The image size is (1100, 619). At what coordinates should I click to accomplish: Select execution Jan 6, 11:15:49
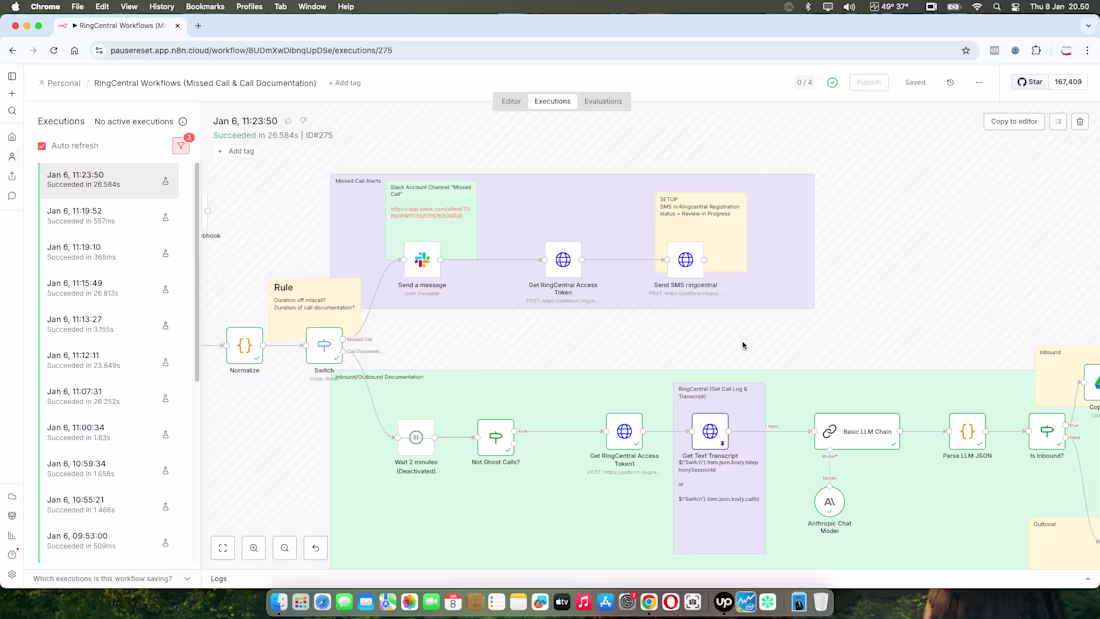tap(109, 288)
